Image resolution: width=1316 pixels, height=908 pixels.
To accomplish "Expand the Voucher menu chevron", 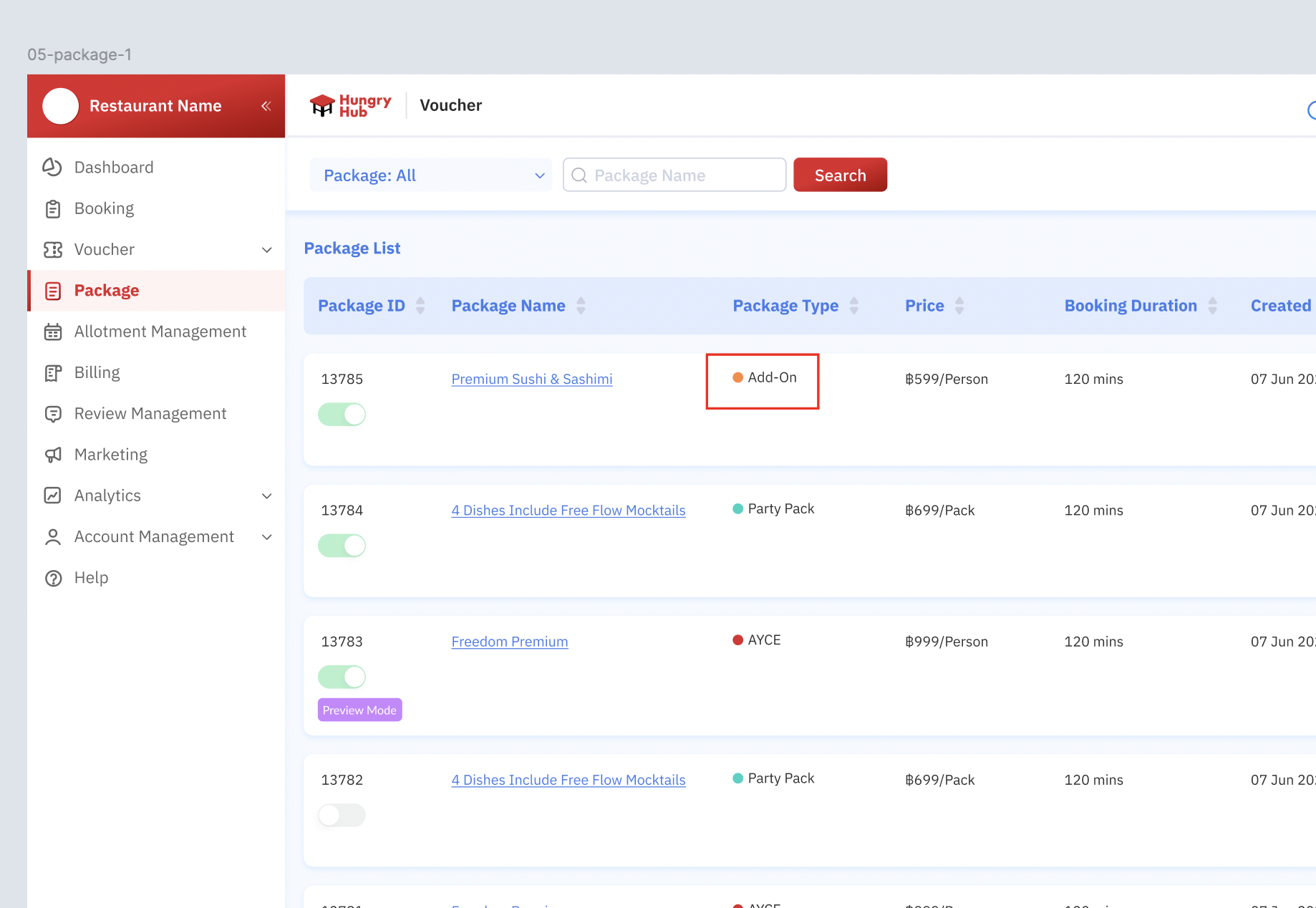I will [x=266, y=250].
